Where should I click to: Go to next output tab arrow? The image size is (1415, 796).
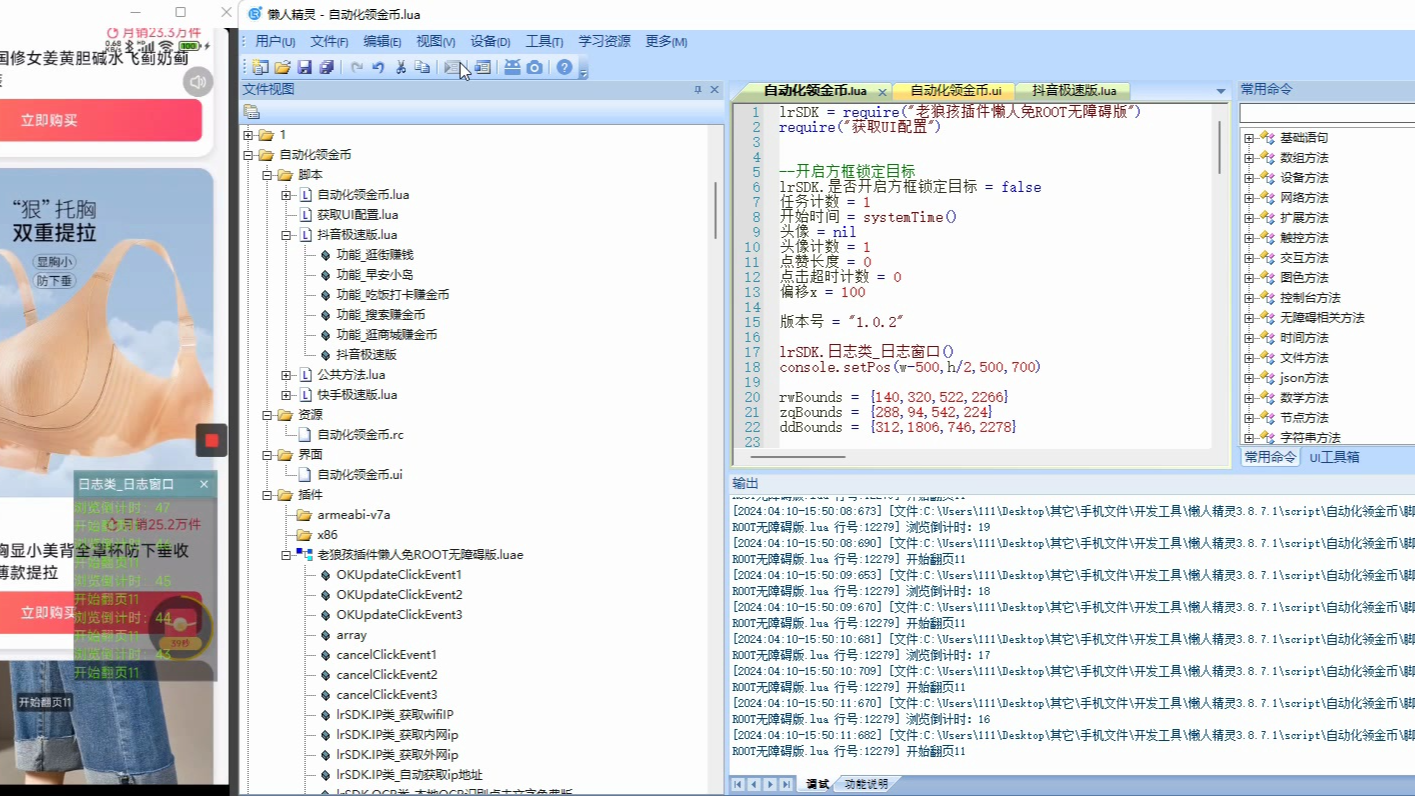(x=770, y=785)
